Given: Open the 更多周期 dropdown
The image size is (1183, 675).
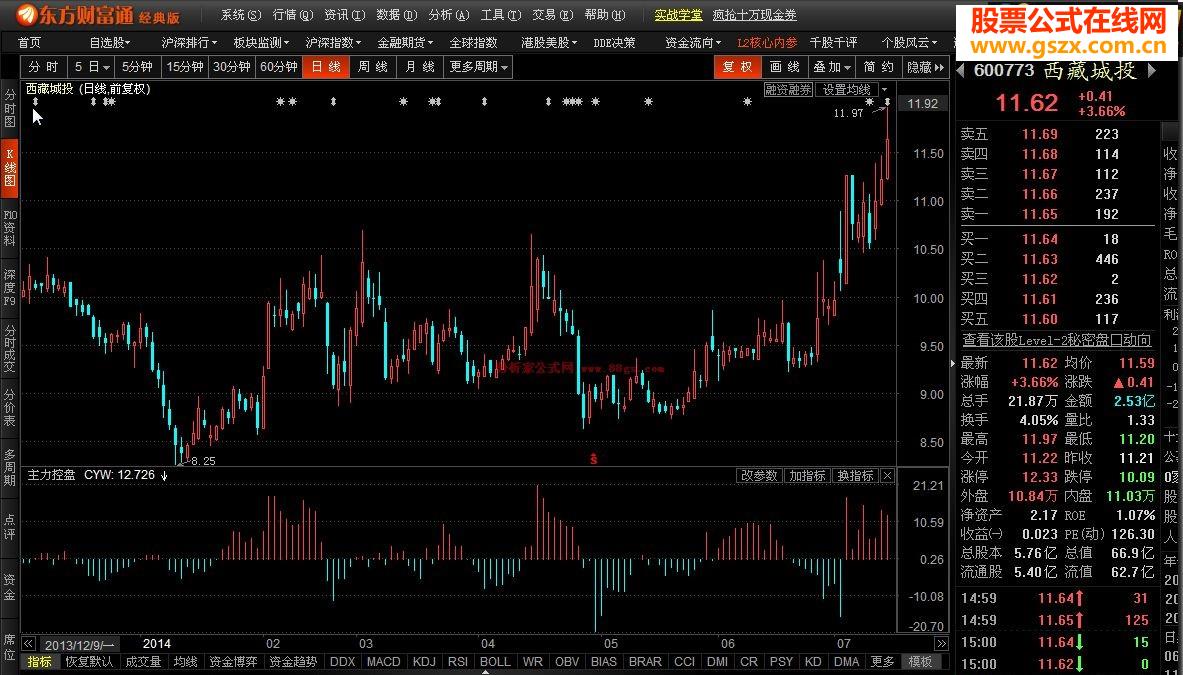Looking at the screenshot, I should click(x=478, y=67).
